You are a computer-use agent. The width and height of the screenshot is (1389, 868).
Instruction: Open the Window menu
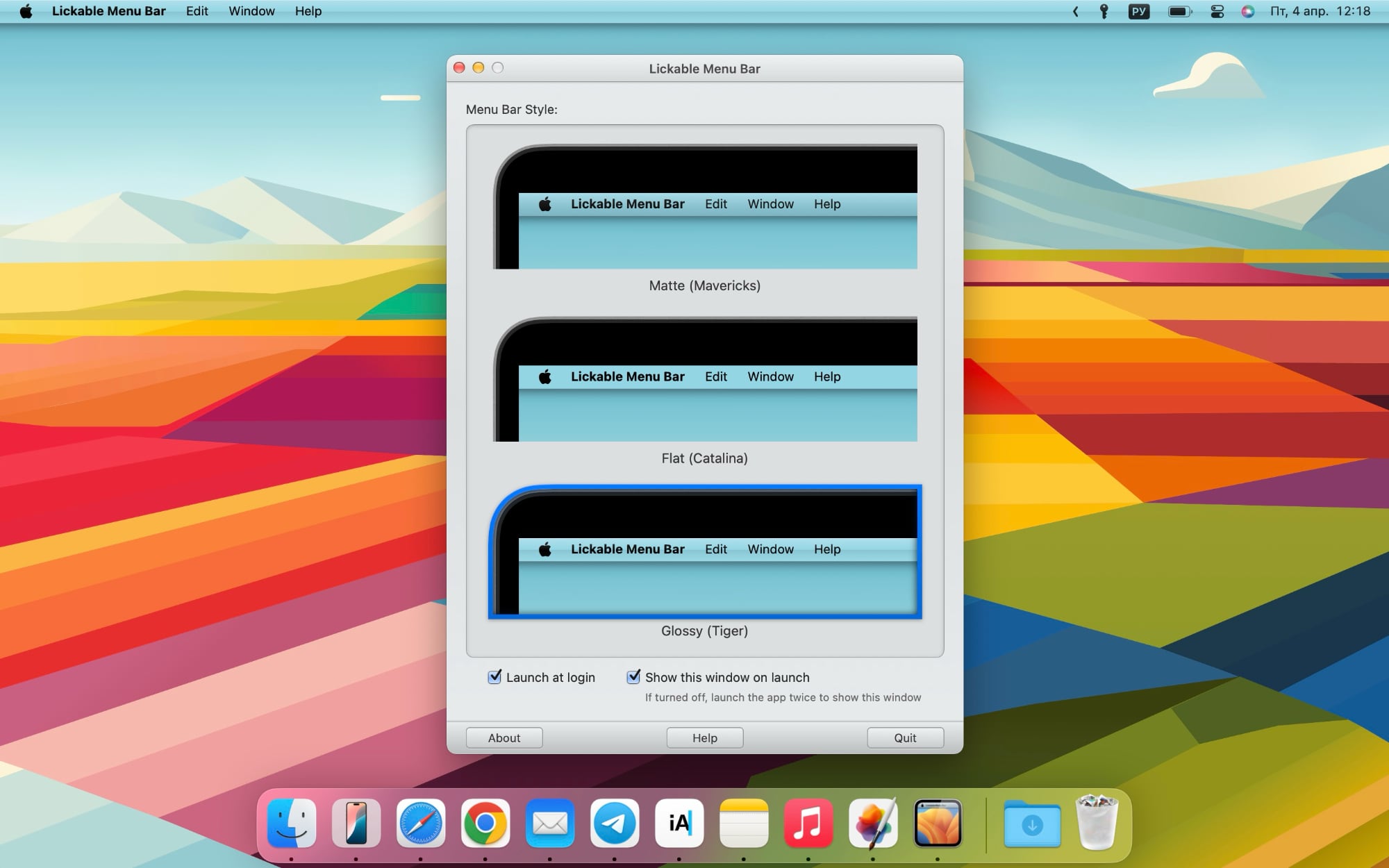pyautogui.click(x=252, y=11)
